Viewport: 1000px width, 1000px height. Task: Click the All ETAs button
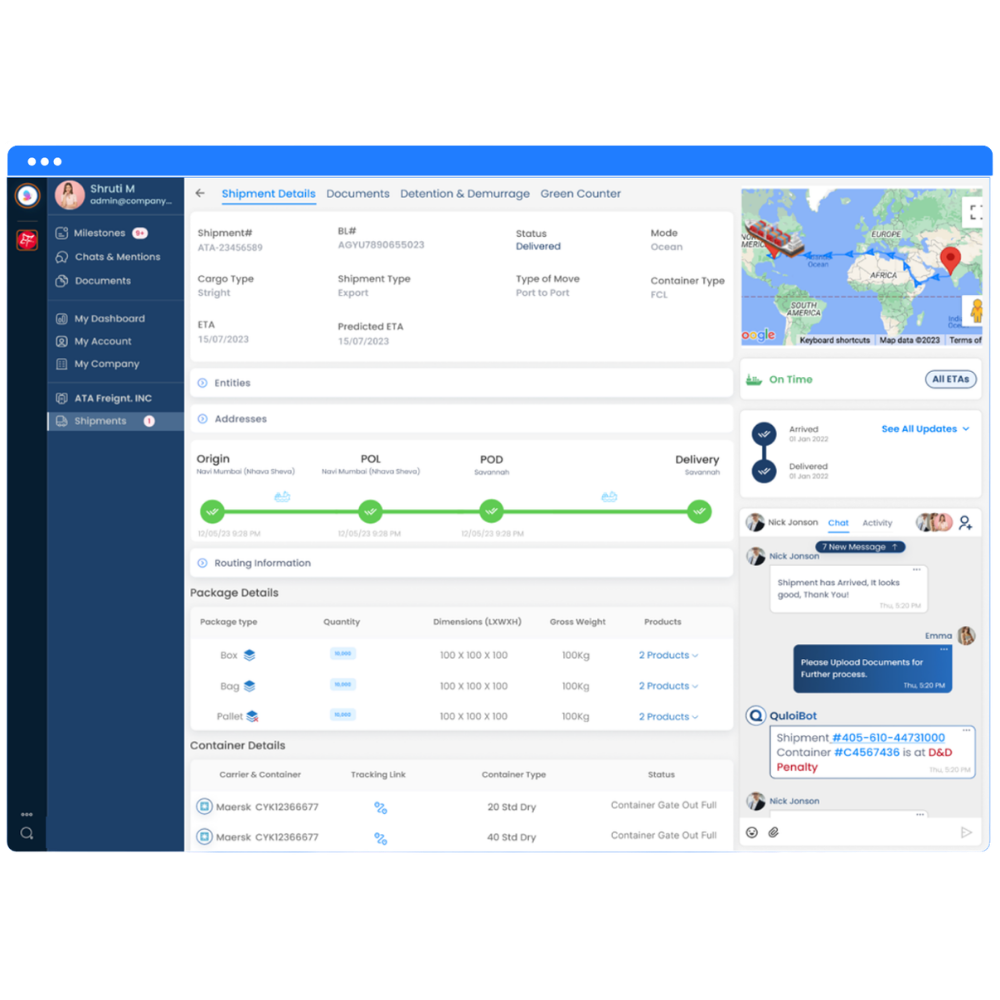pos(949,379)
